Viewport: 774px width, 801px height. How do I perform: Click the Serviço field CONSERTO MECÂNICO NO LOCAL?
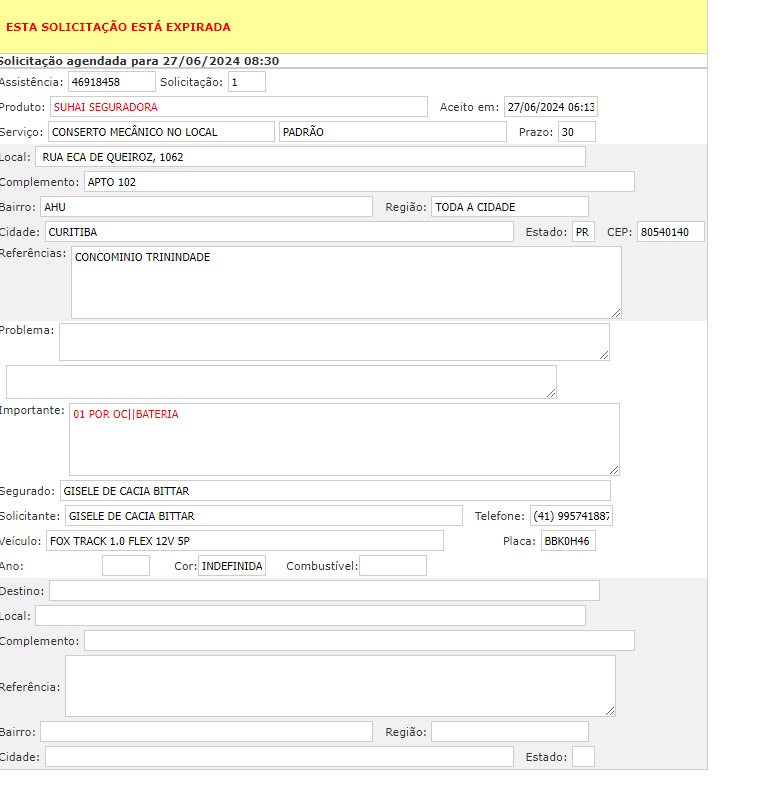(161, 132)
